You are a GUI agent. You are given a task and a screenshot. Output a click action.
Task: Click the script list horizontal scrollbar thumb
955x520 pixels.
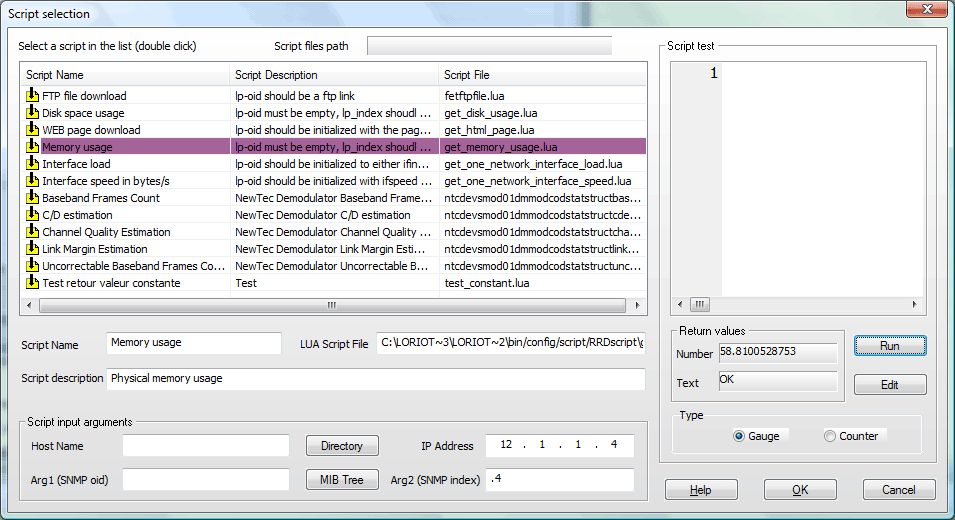click(x=332, y=305)
